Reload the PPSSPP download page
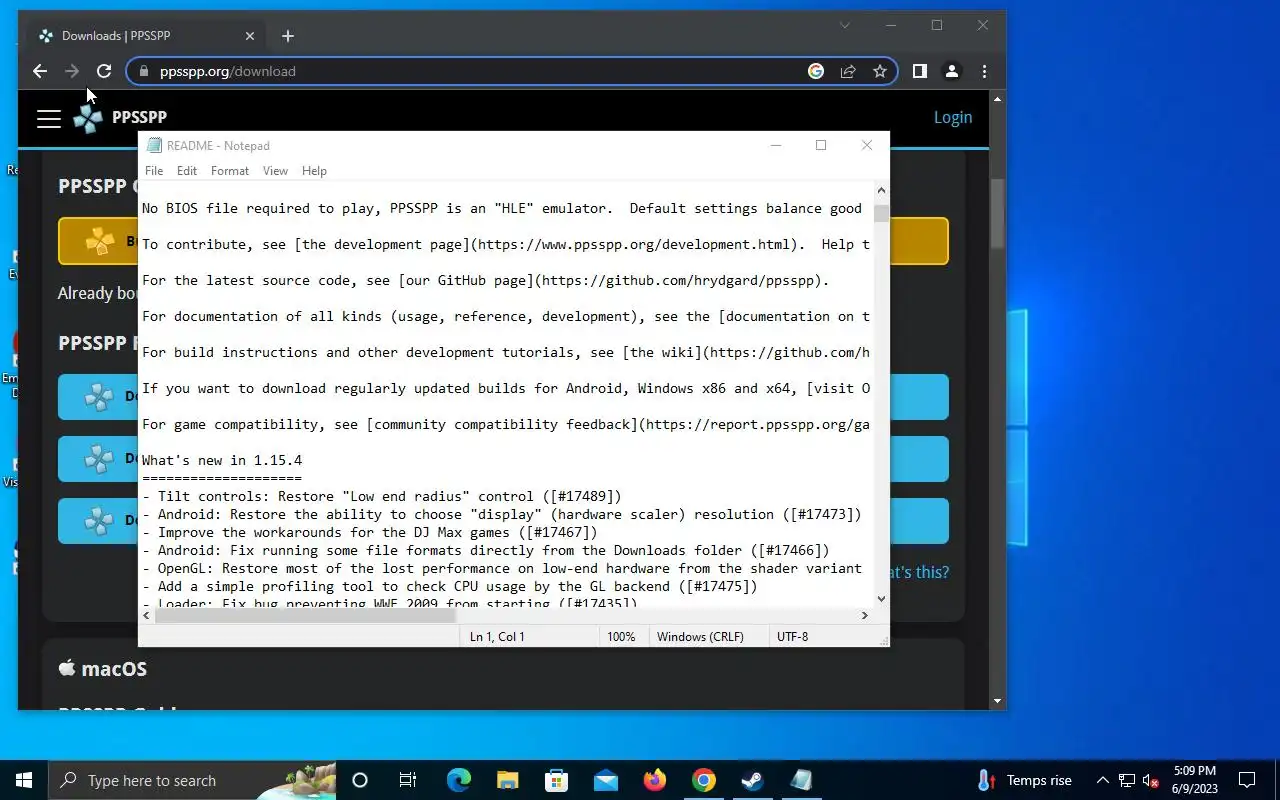 [x=104, y=71]
